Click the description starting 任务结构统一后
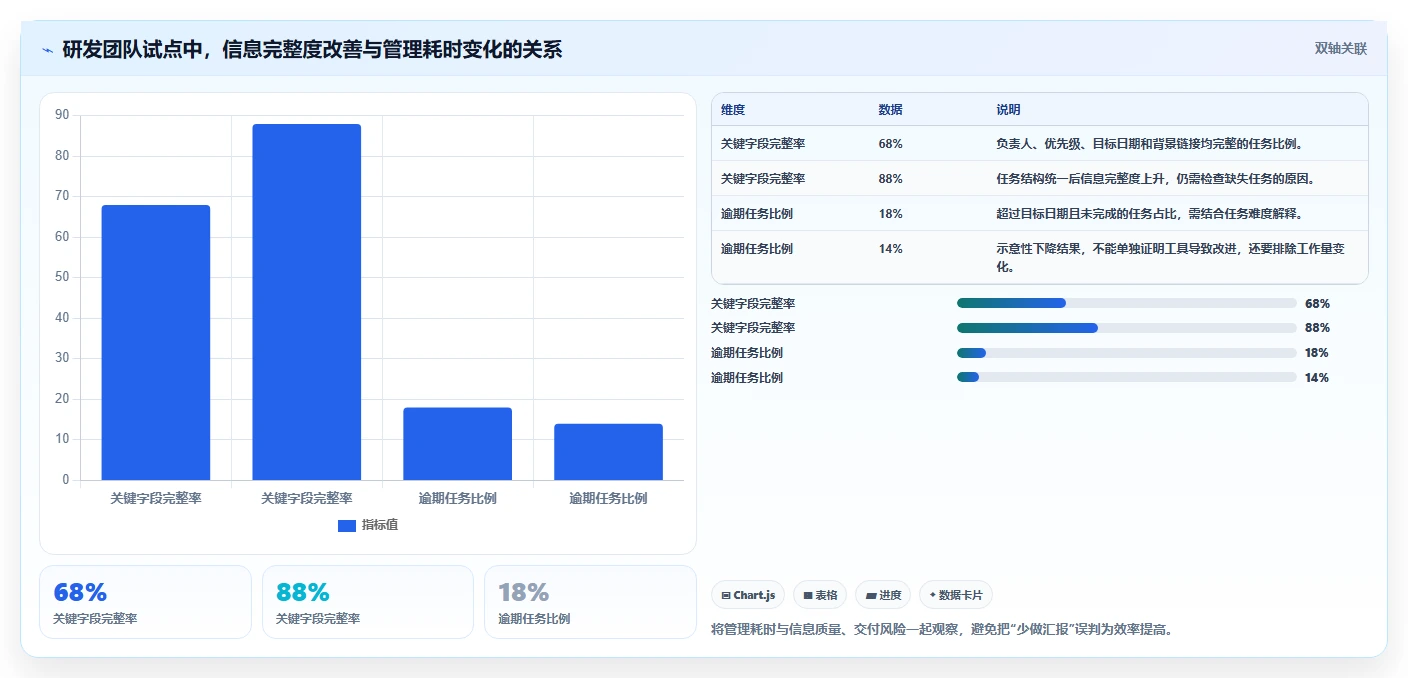 point(1155,179)
